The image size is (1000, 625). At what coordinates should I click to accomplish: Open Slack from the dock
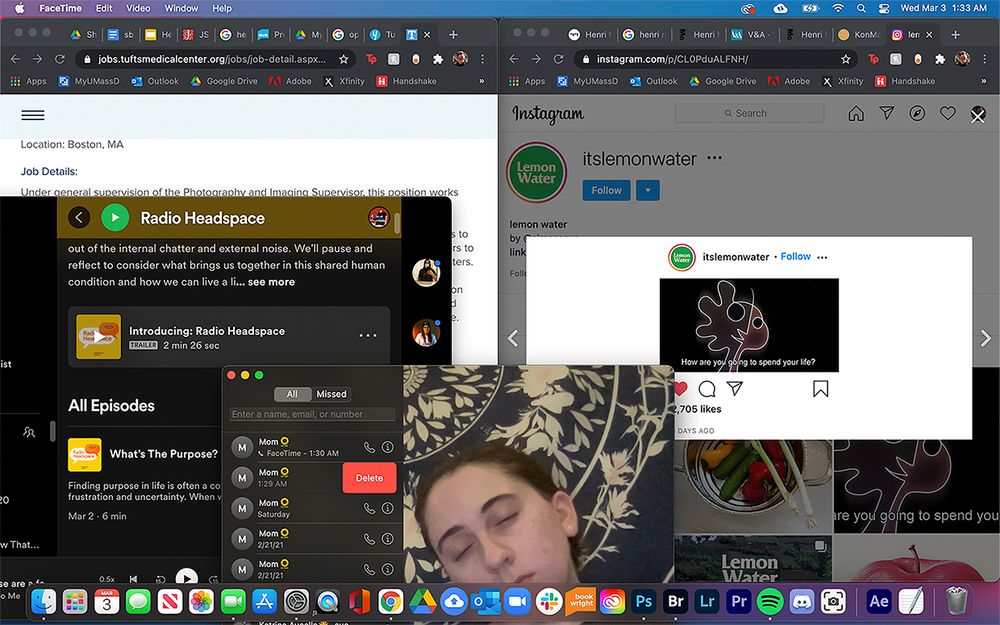click(x=548, y=601)
